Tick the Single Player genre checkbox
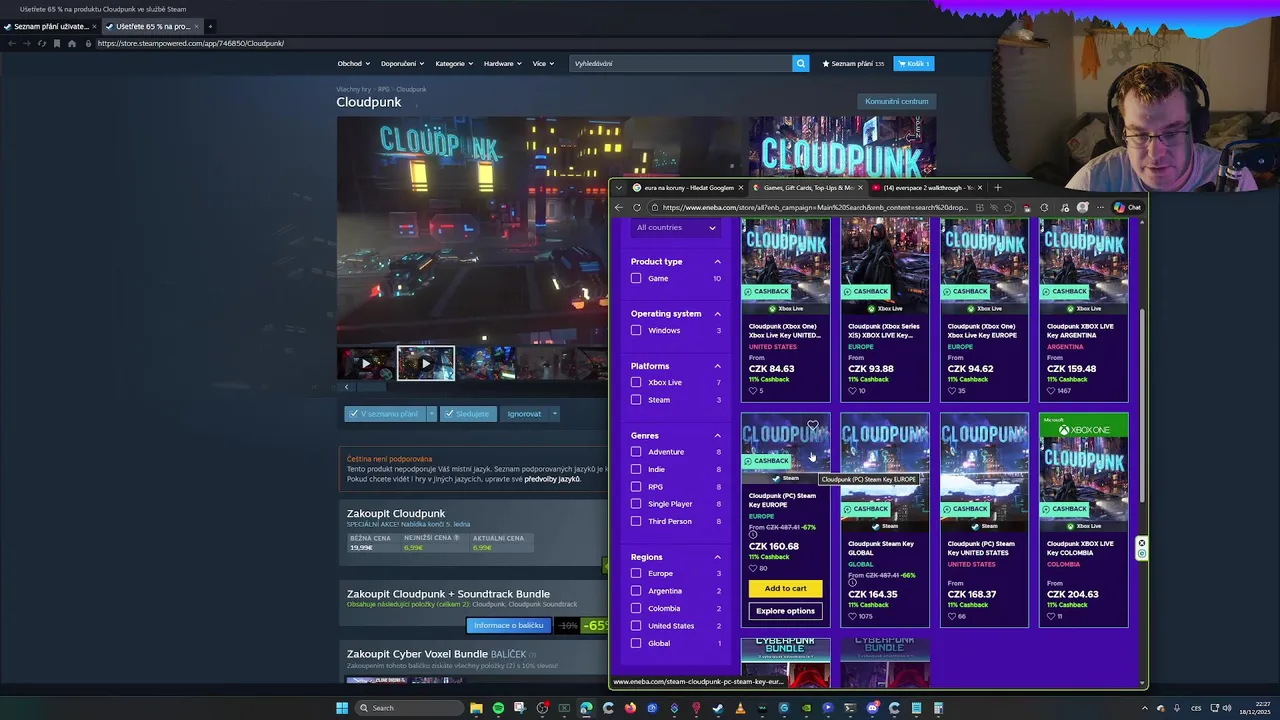Image resolution: width=1280 pixels, height=720 pixels. point(636,504)
